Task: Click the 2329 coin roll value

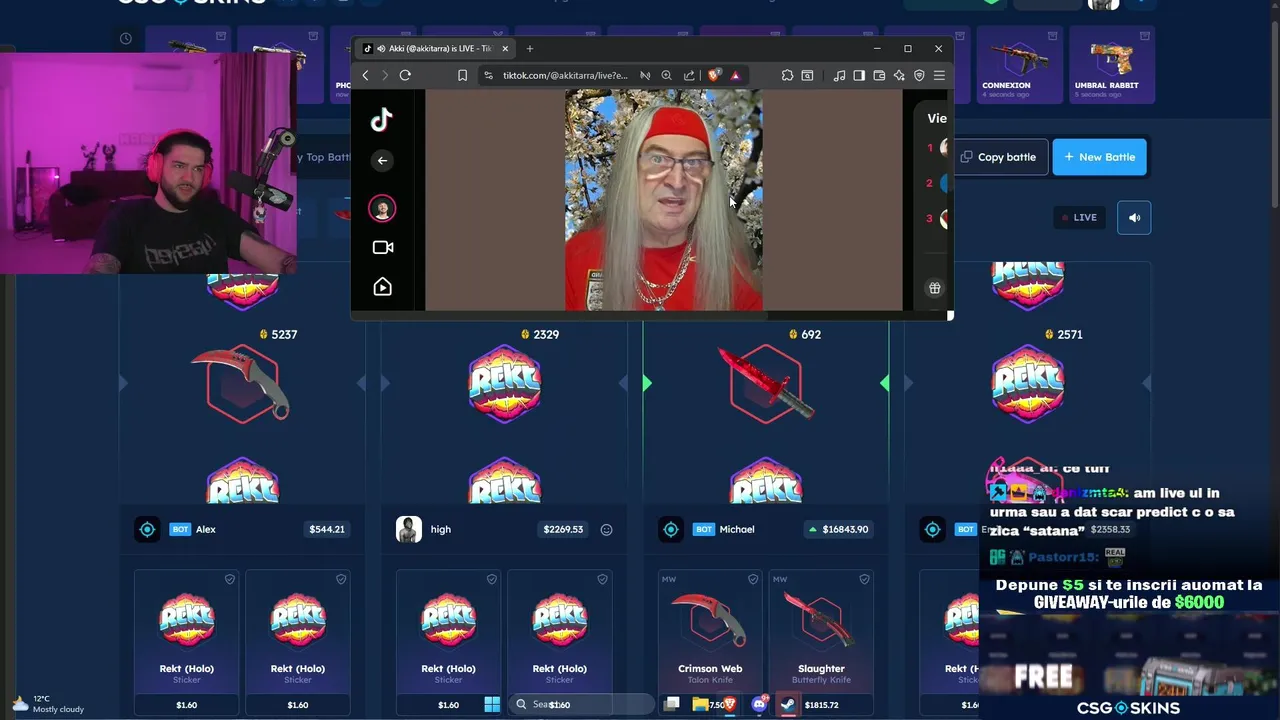Action: [x=546, y=334]
